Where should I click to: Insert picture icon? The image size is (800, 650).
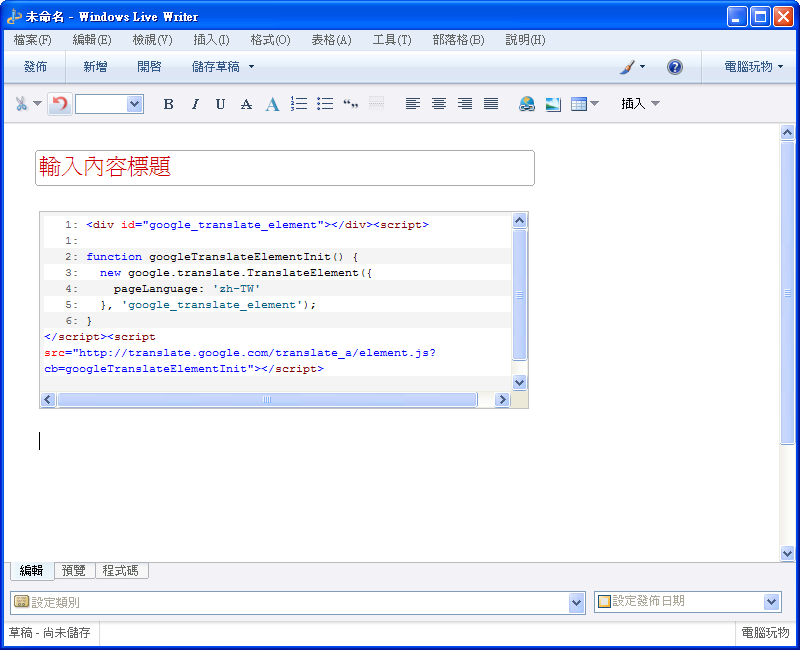tap(553, 104)
